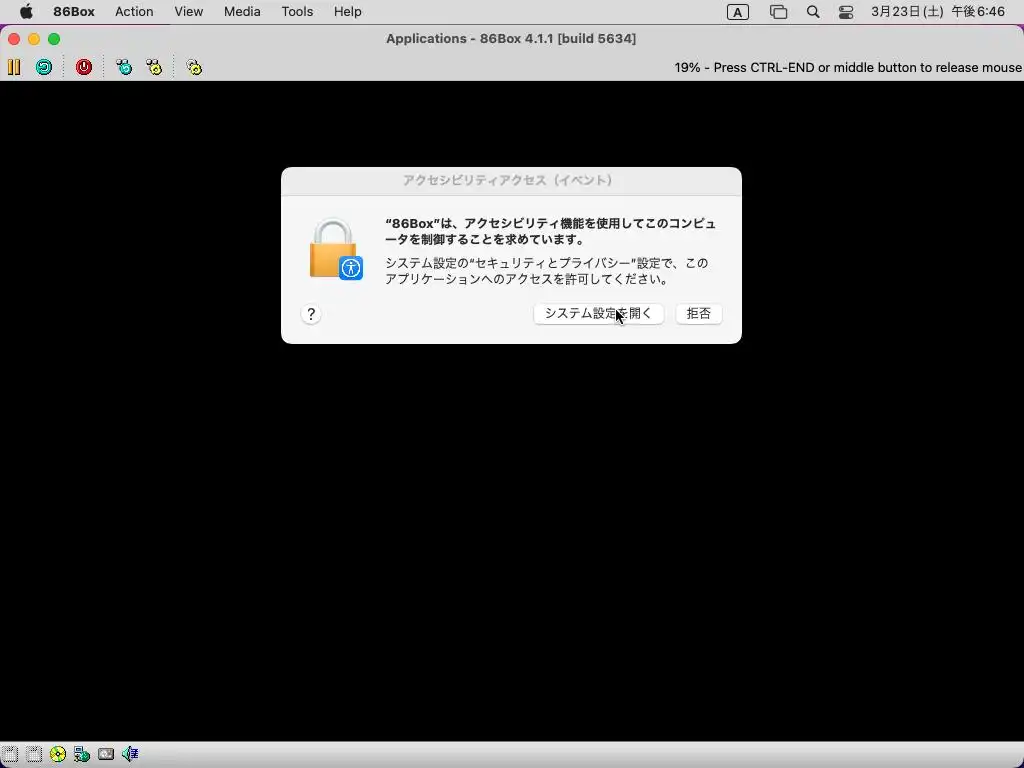
Task: Open machine settings gear icon in toolbar
Action: pyautogui.click(x=194, y=67)
